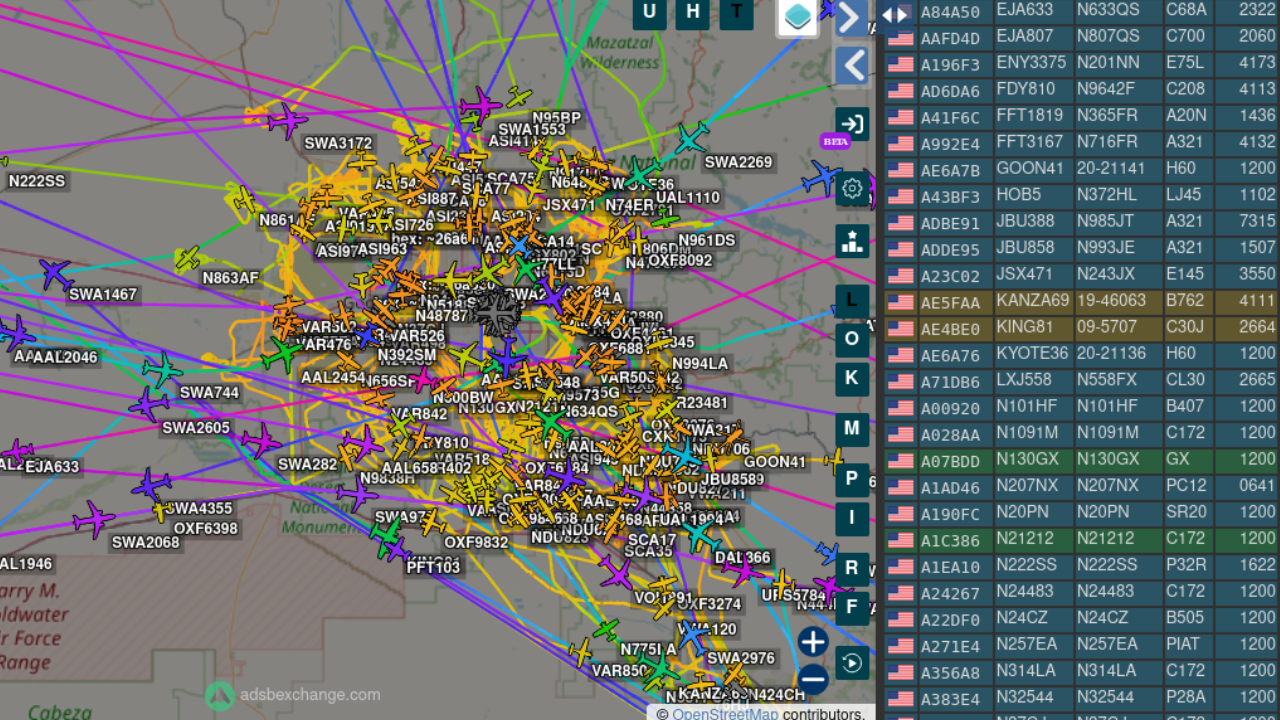
Task: Click the right chevron sidebar button
Action: 852,17
